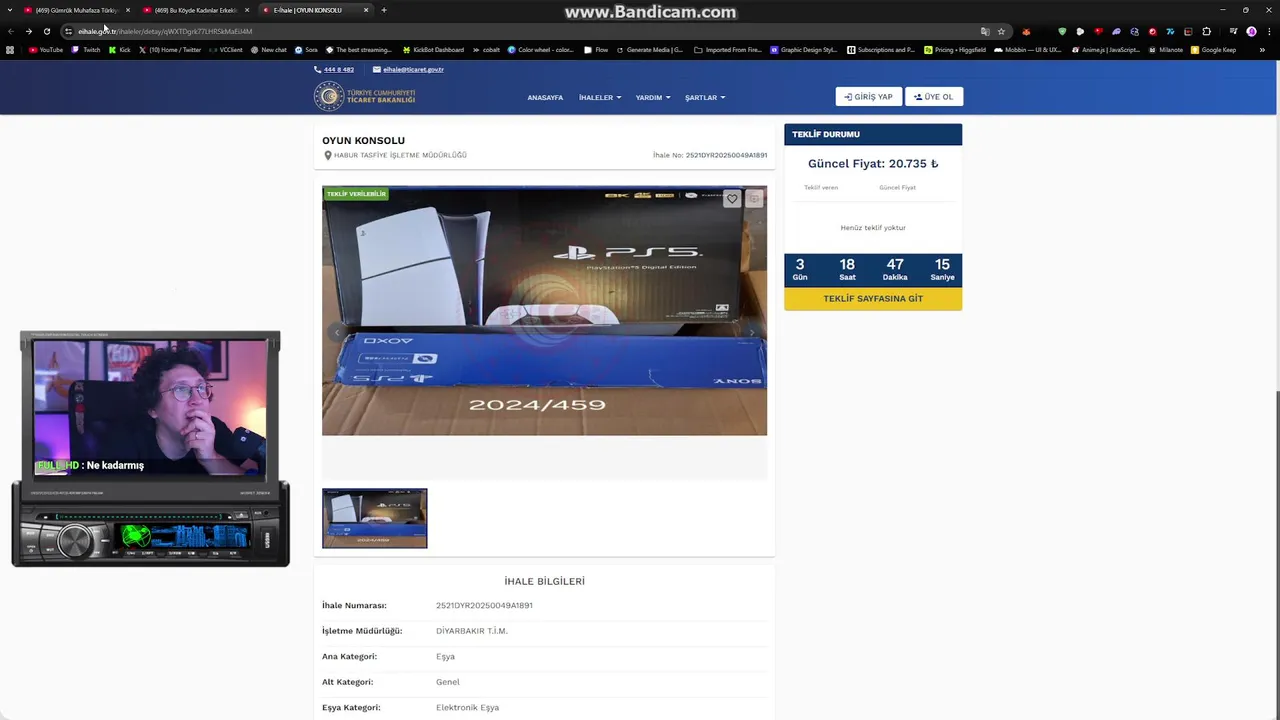The height and width of the screenshot is (720, 1280).
Task: Expand the YARDIM dropdown menu
Action: pyautogui.click(x=653, y=98)
